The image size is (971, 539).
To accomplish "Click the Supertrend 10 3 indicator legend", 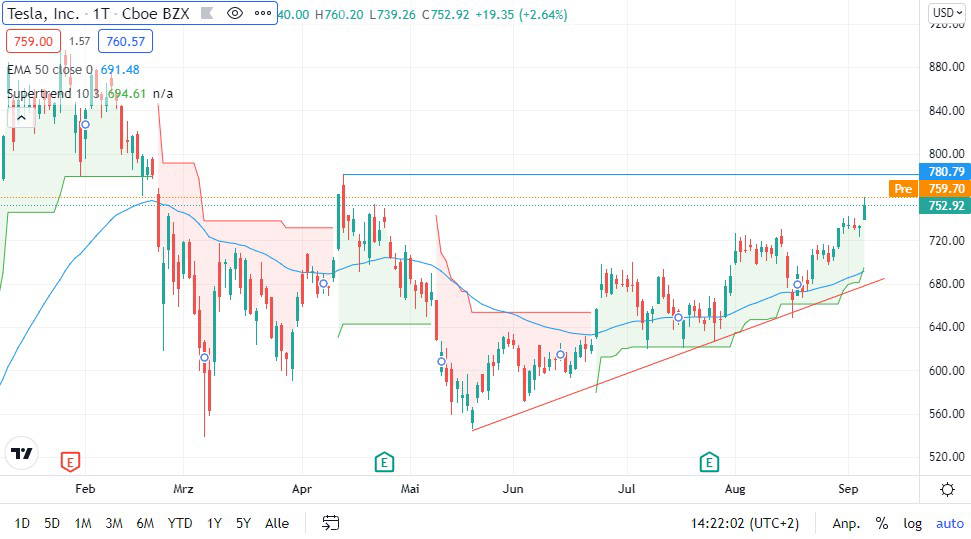I will pyautogui.click(x=53, y=94).
